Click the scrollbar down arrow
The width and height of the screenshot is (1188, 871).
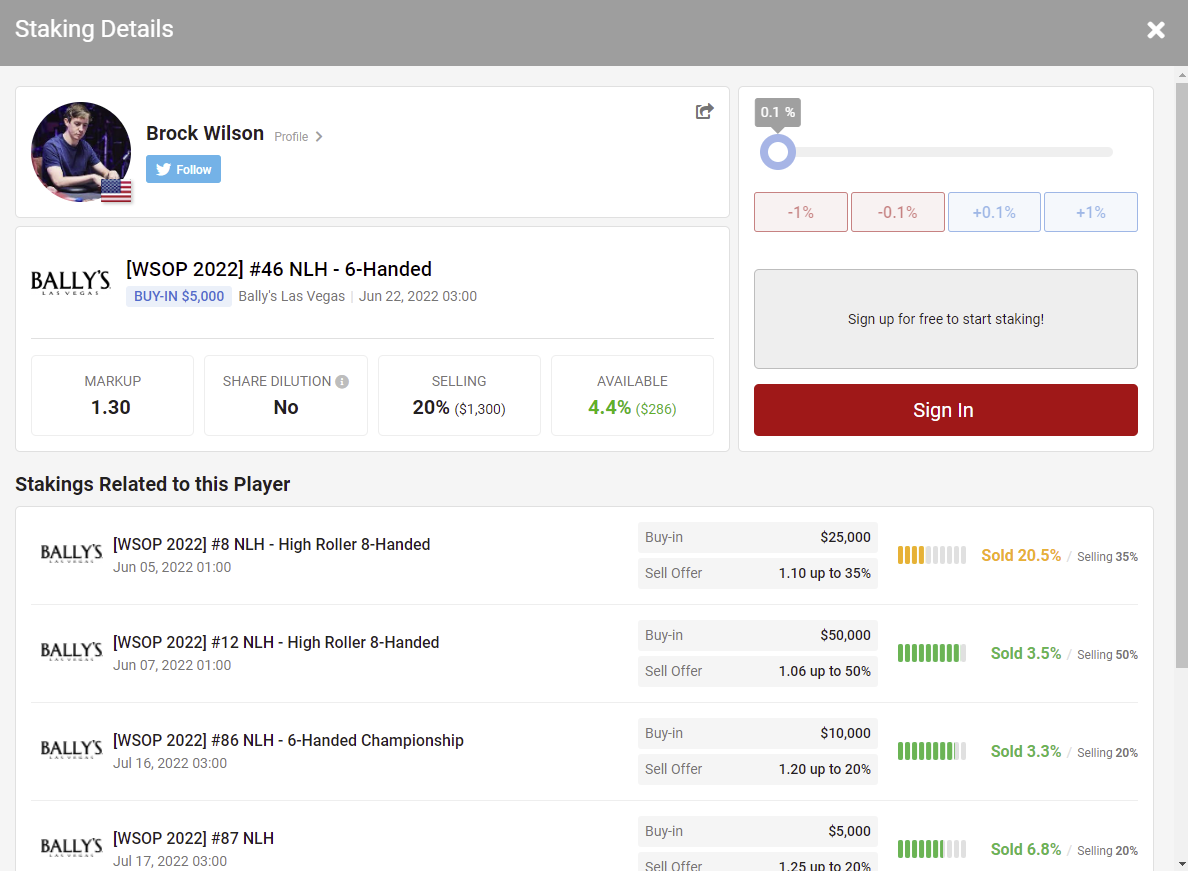(x=1181, y=863)
